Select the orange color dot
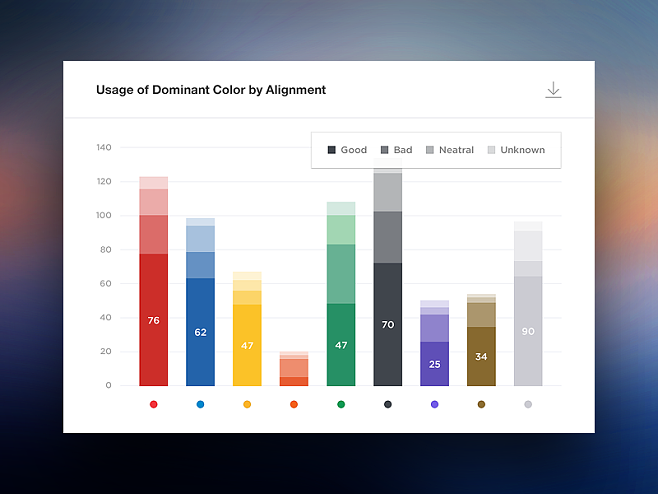Screen dimensions: 658x494 coord(294,404)
